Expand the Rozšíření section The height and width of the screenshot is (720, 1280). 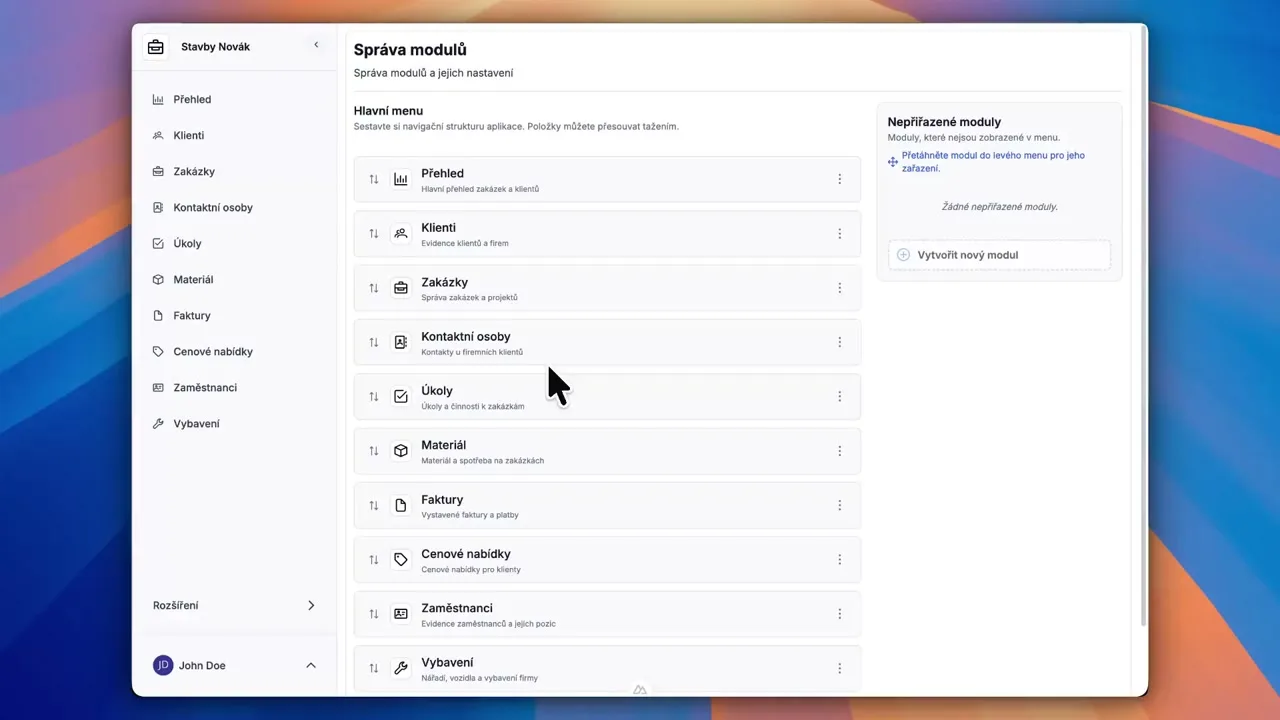236,605
